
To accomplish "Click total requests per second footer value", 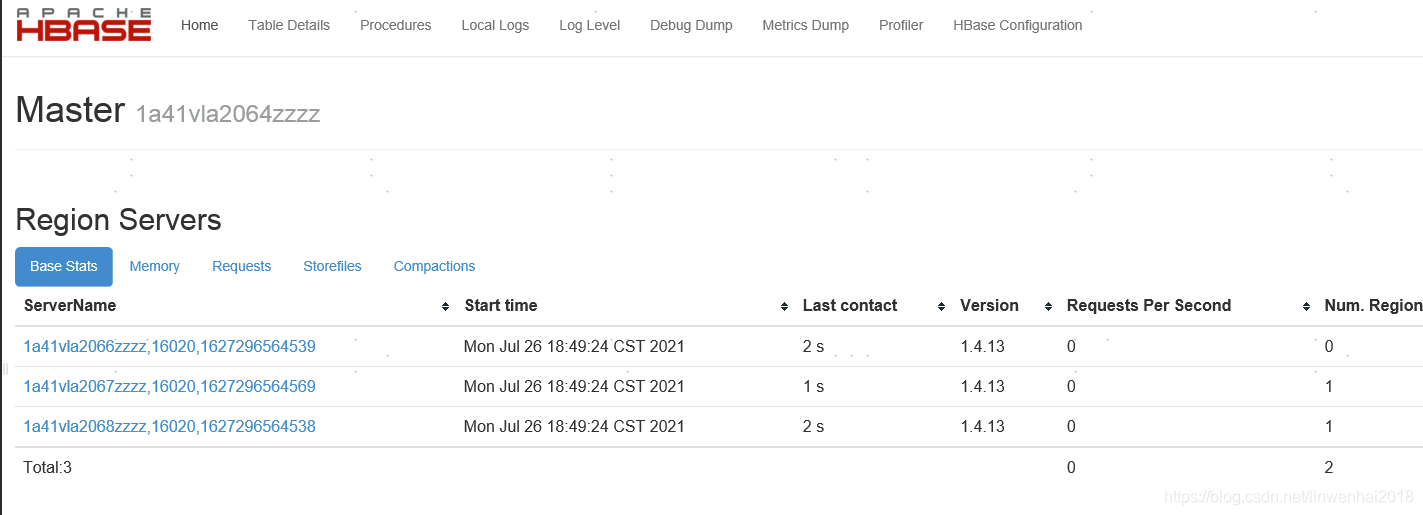I will click(1071, 467).
